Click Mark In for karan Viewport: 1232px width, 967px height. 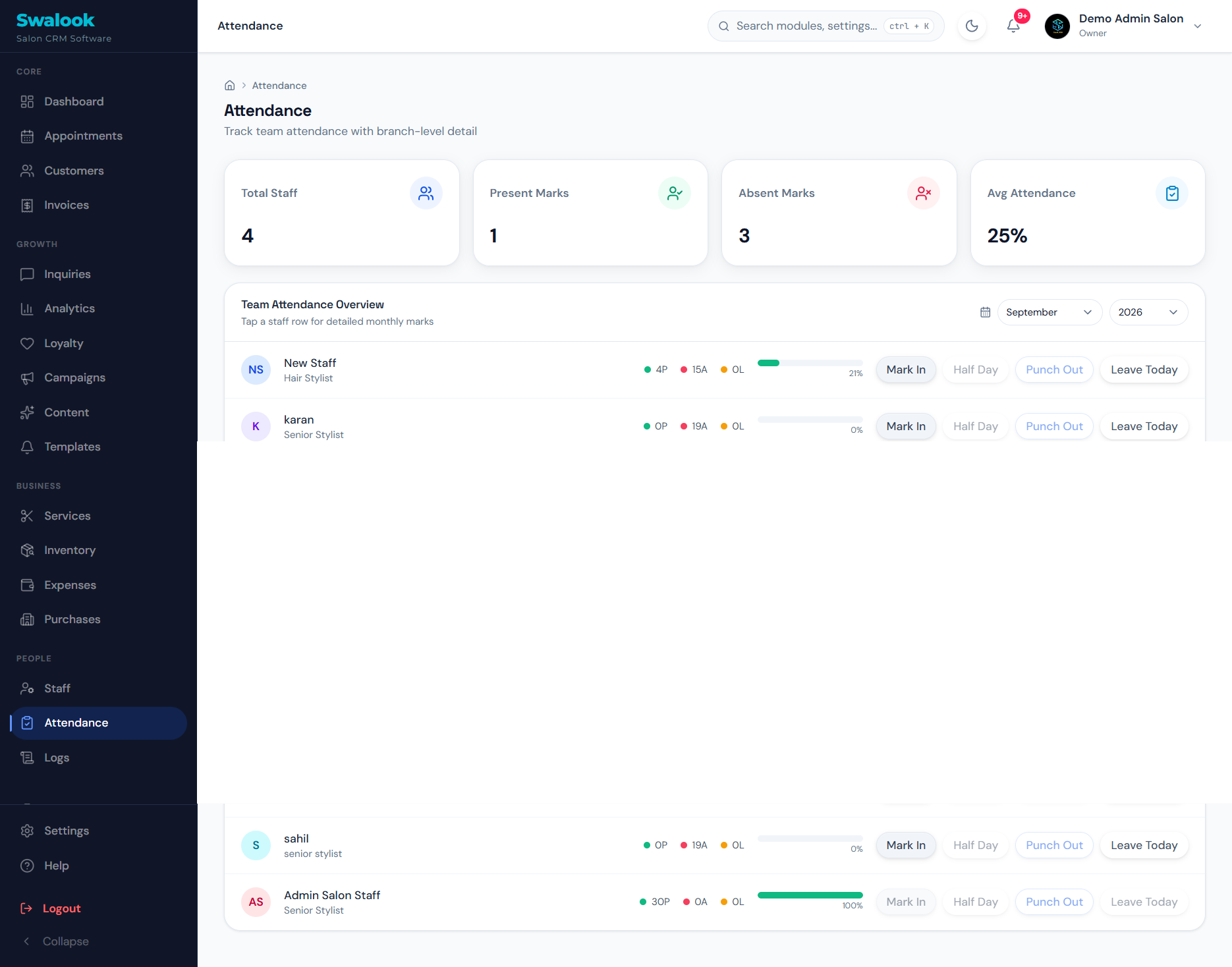906,426
